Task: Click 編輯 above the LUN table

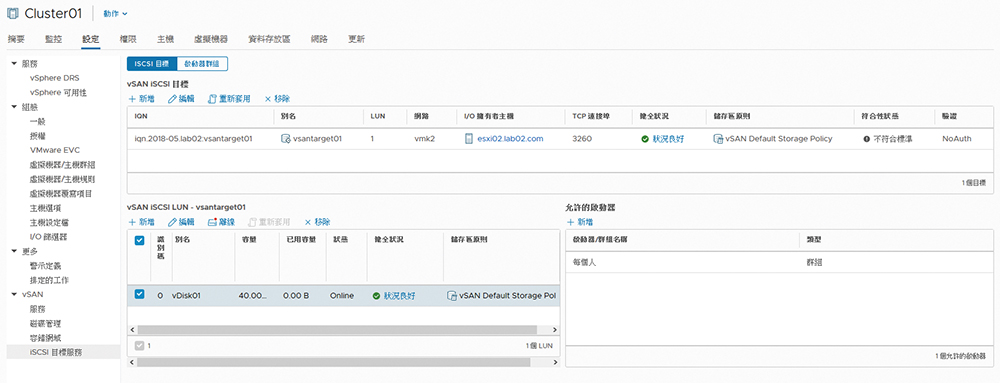Action: pos(181,222)
